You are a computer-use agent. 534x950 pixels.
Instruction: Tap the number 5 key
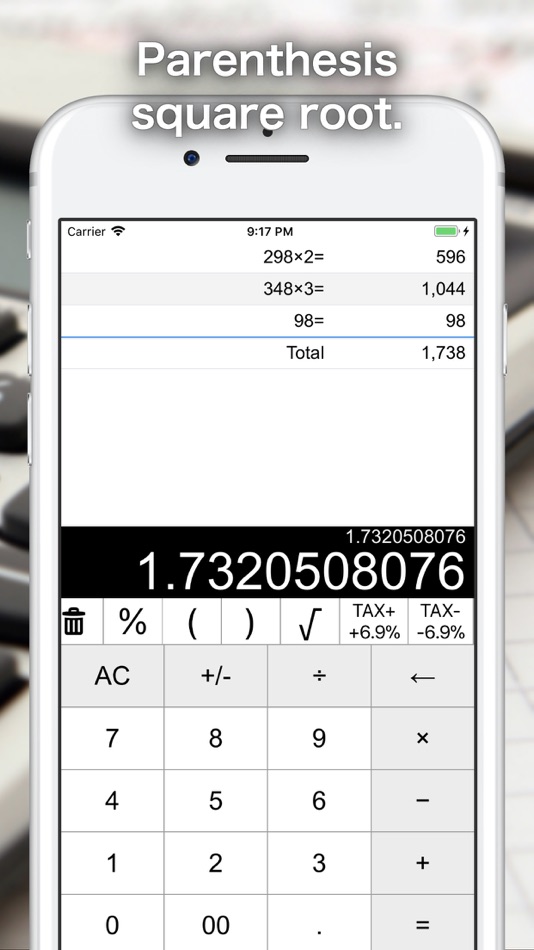216,801
